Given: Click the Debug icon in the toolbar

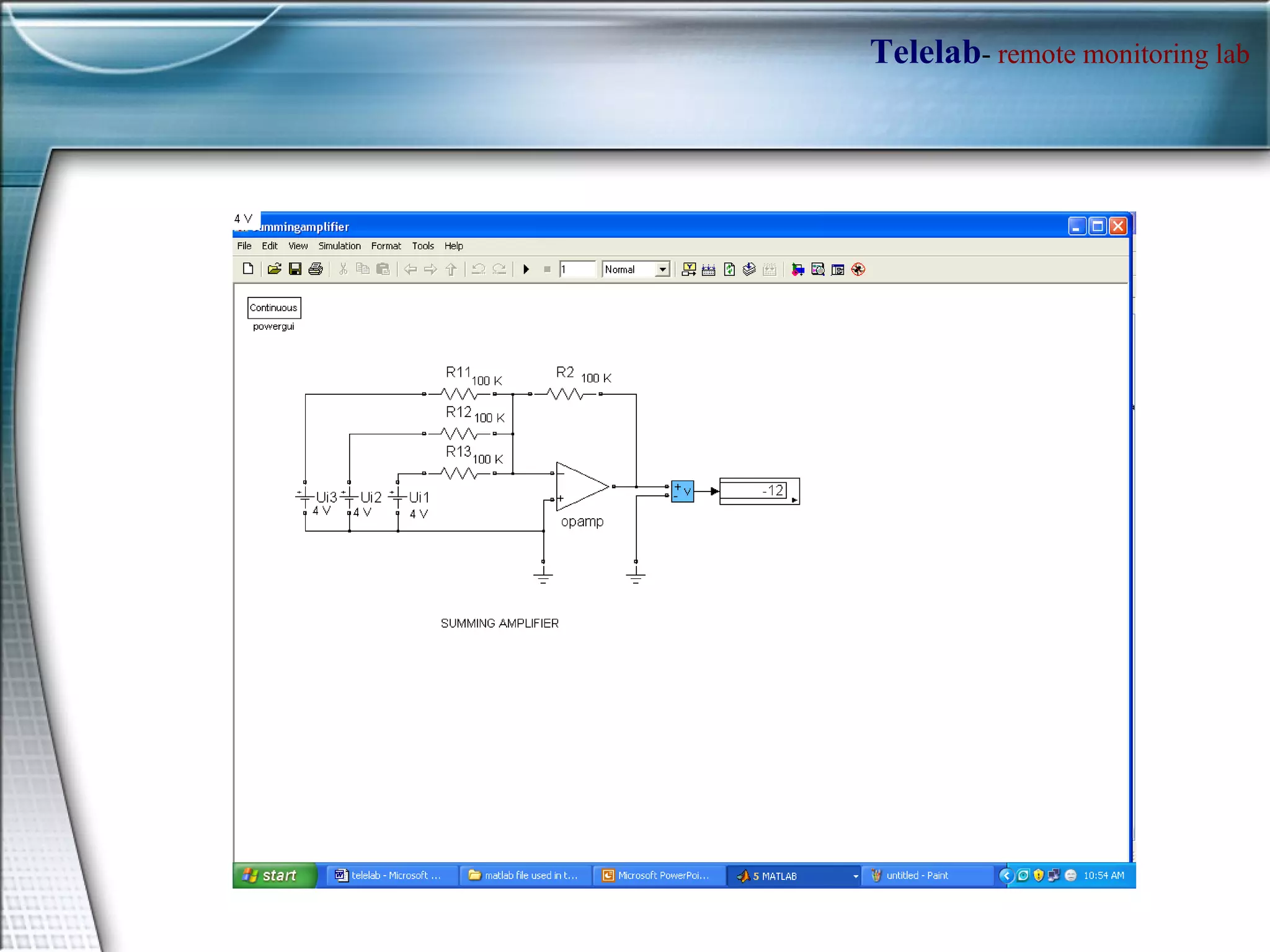Looking at the screenshot, I should [x=858, y=269].
